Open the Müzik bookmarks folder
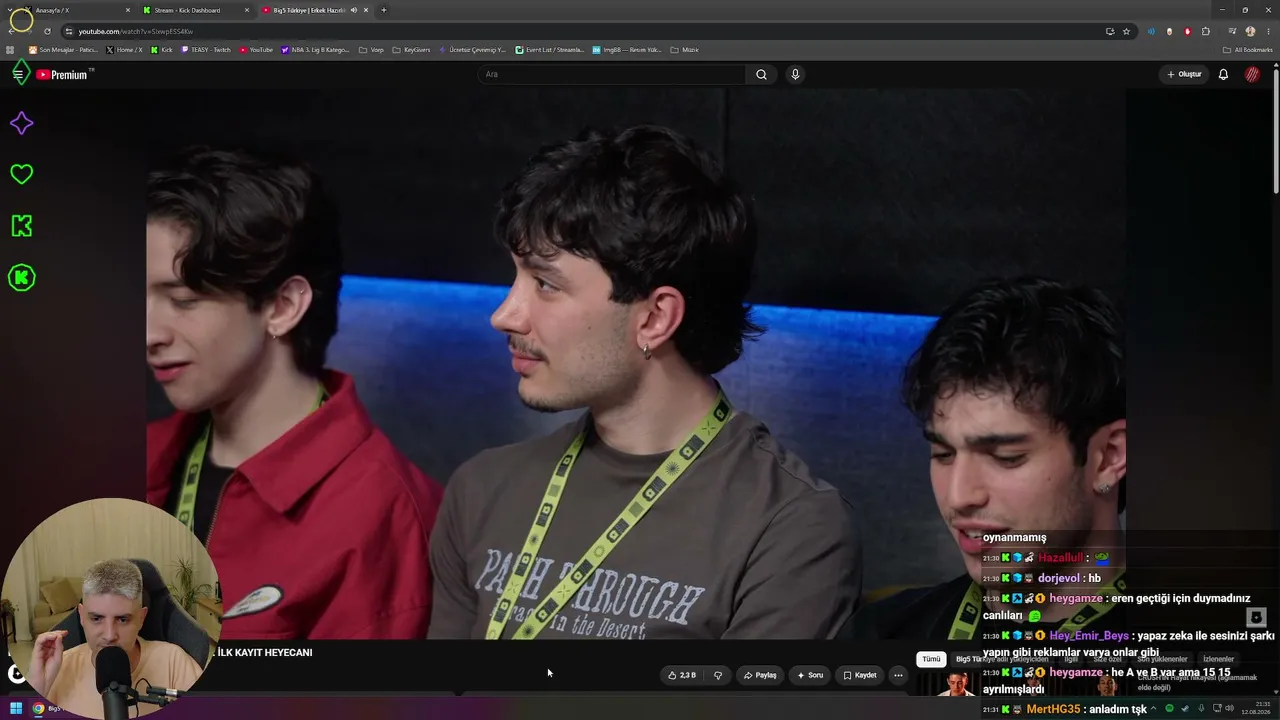This screenshot has width=1280, height=720. [684, 50]
